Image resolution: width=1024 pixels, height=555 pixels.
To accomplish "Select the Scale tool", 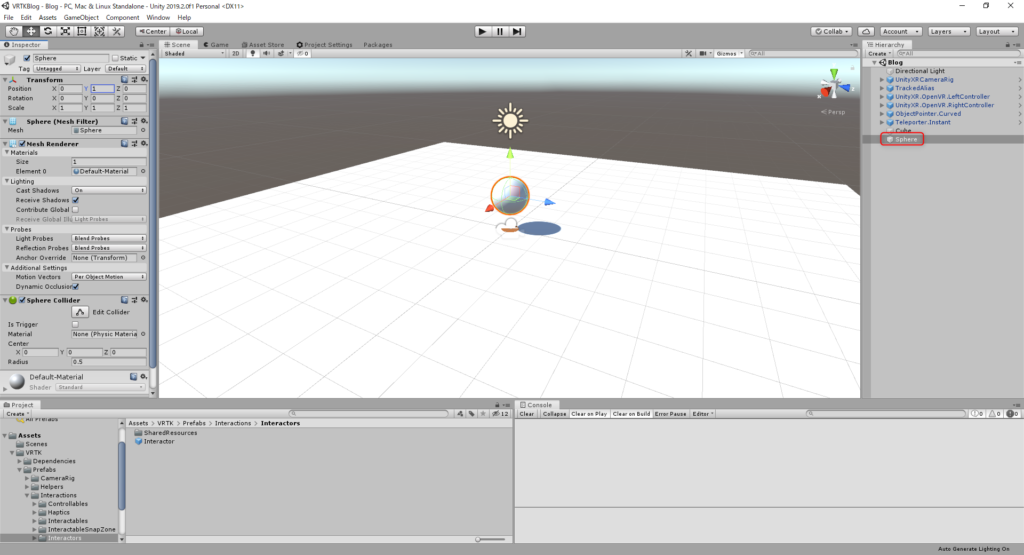I will (x=65, y=31).
